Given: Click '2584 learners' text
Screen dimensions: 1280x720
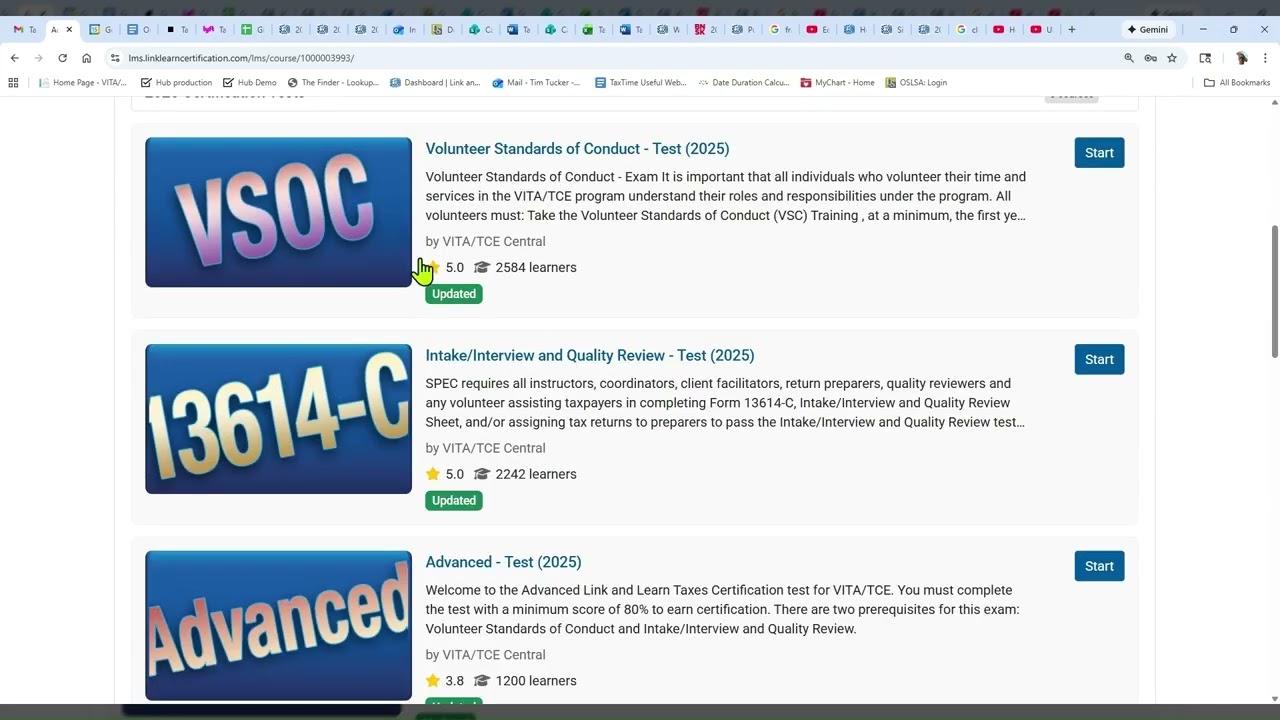Looking at the screenshot, I should [536, 268].
